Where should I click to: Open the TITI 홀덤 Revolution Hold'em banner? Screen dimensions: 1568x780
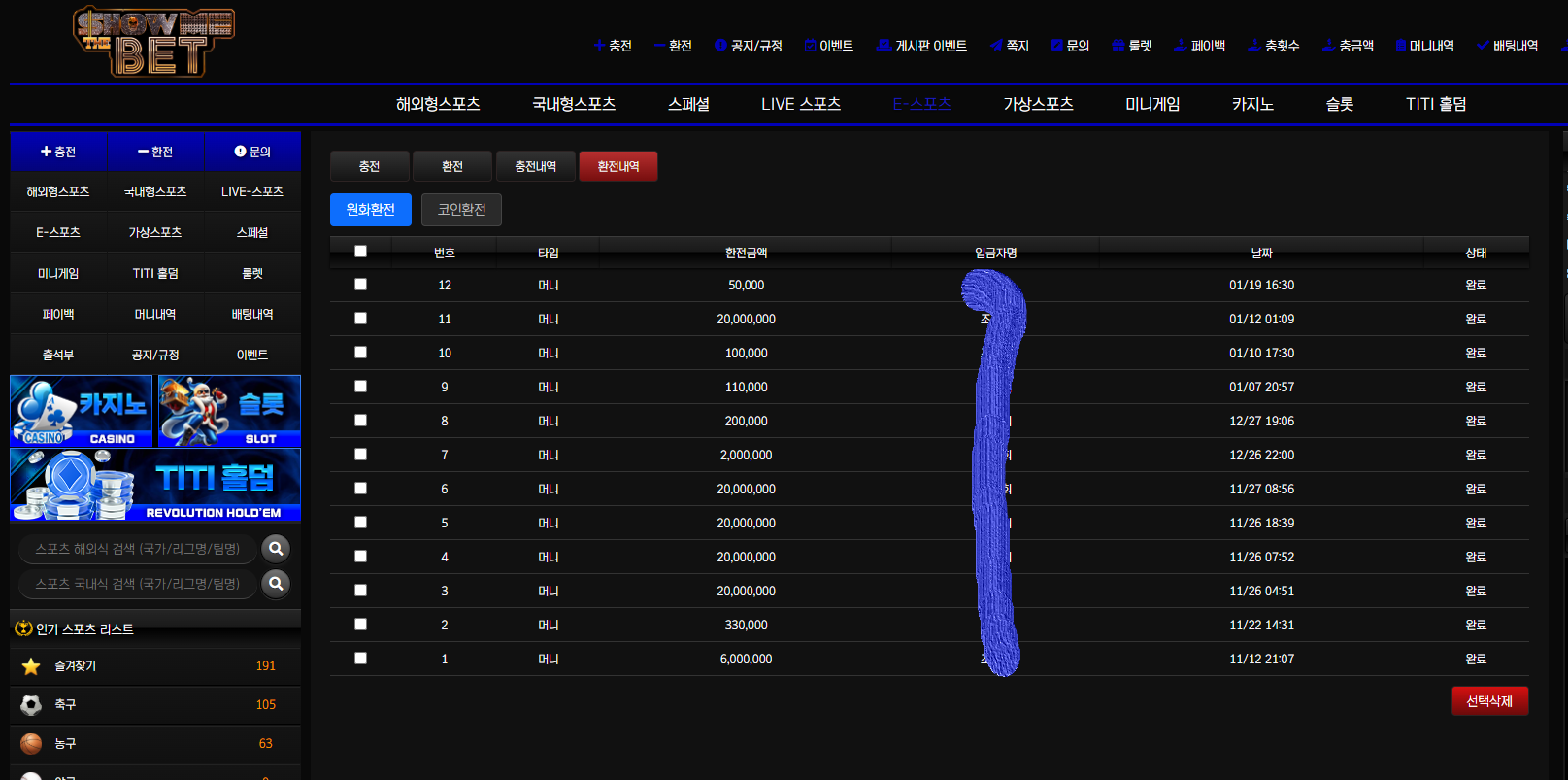pyautogui.click(x=155, y=484)
